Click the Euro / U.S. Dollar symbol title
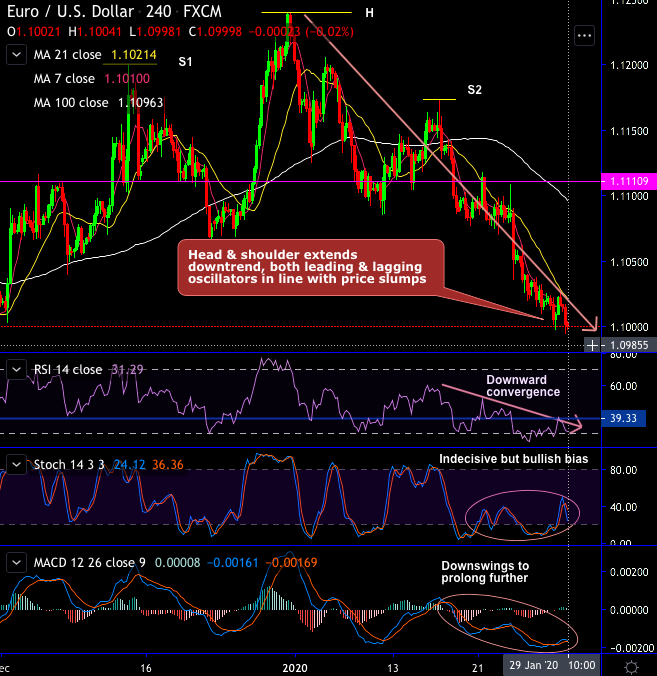Screen dimensions: 657x676 70,12
